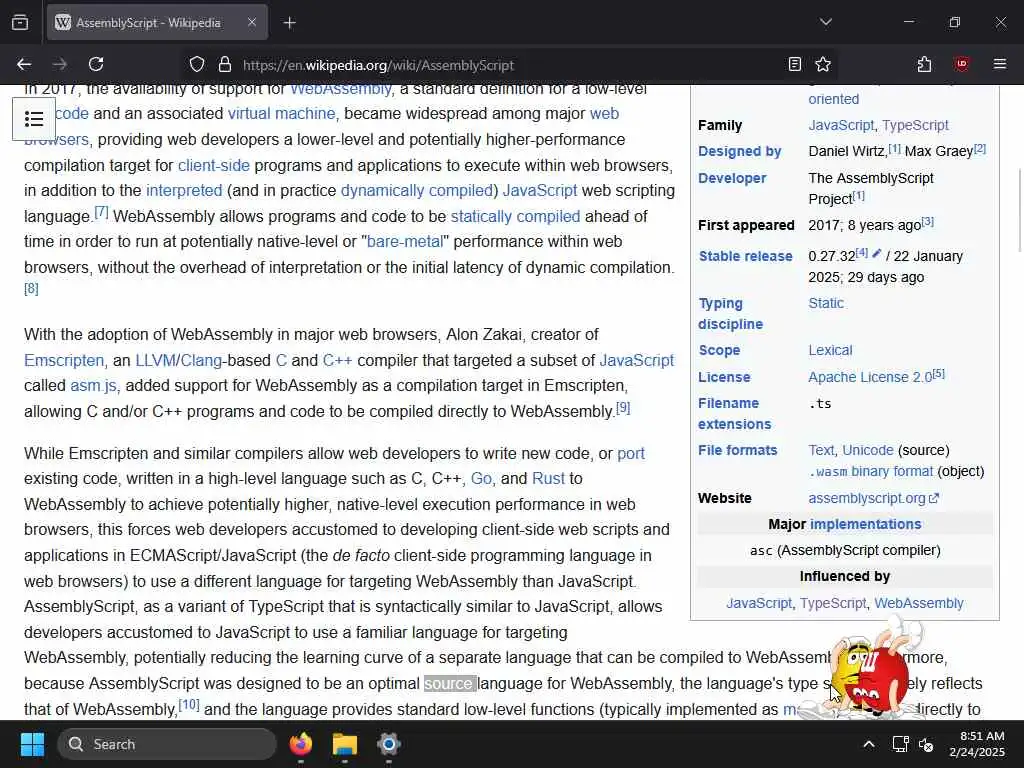Image resolution: width=1024 pixels, height=768 pixels.
Task: Open the network status tray icon
Action: (x=901, y=744)
